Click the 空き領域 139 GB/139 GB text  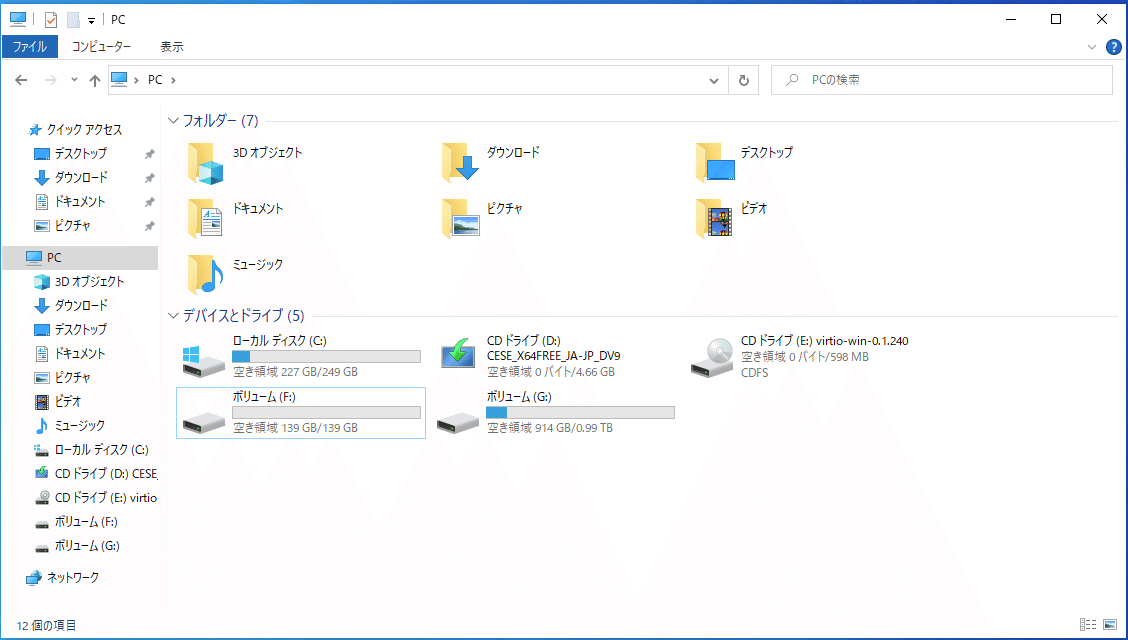coord(296,428)
